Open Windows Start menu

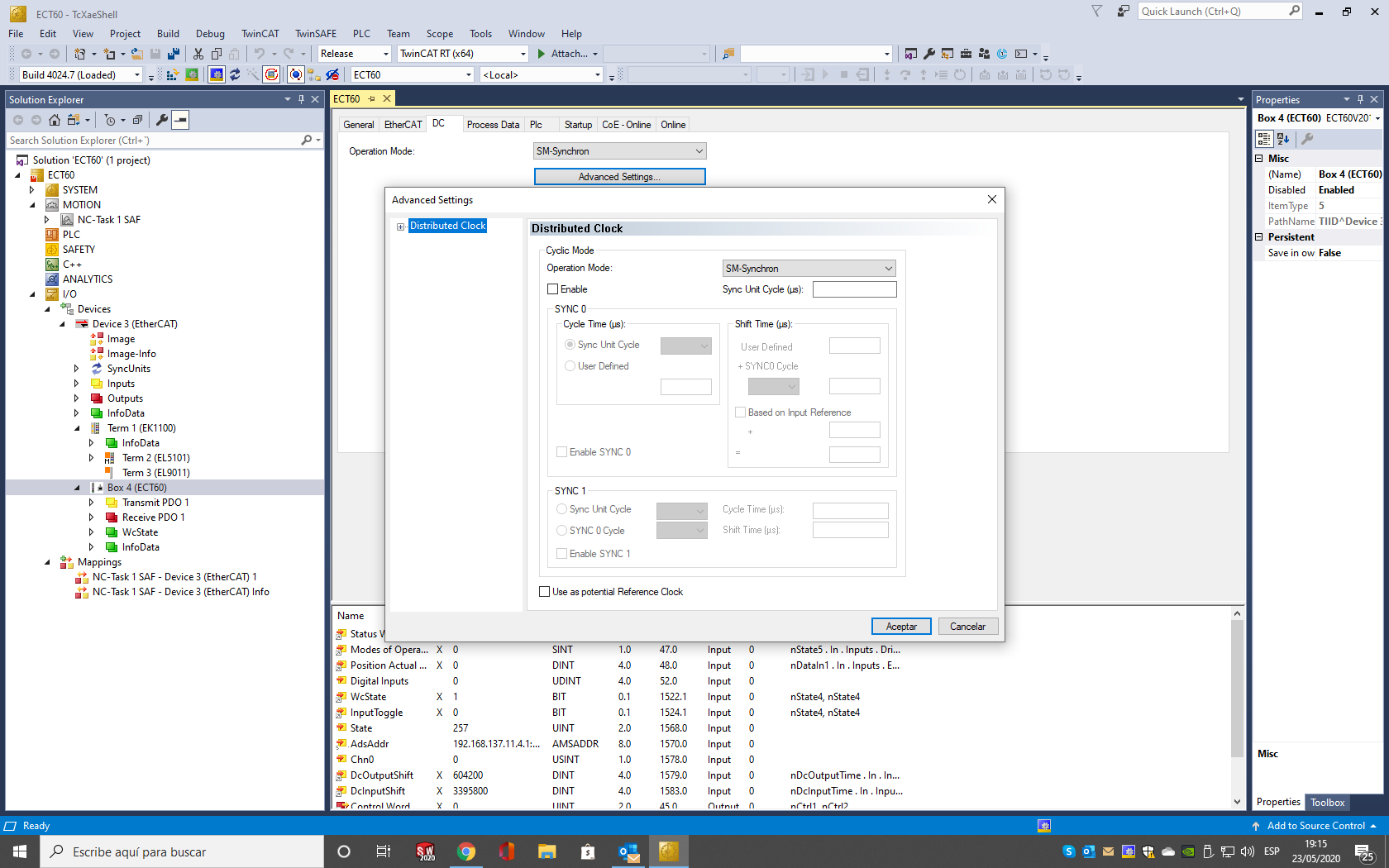pyautogui.click(x=20, y=851)
